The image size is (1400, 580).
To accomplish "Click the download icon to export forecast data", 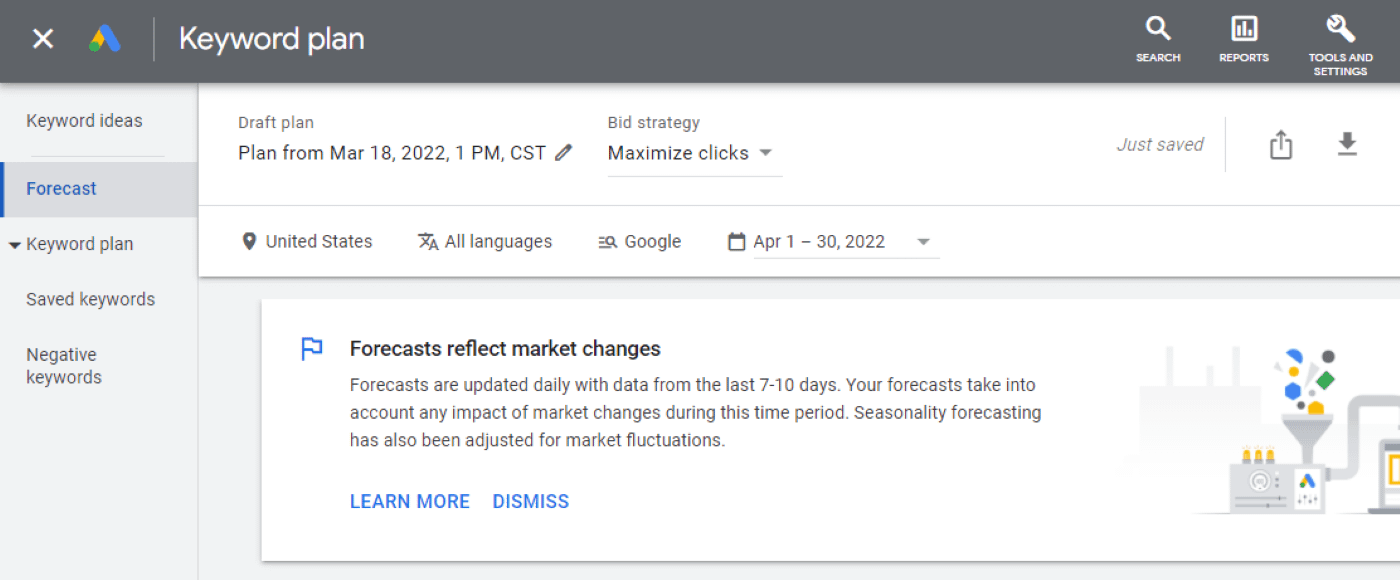I will 1347,144.
